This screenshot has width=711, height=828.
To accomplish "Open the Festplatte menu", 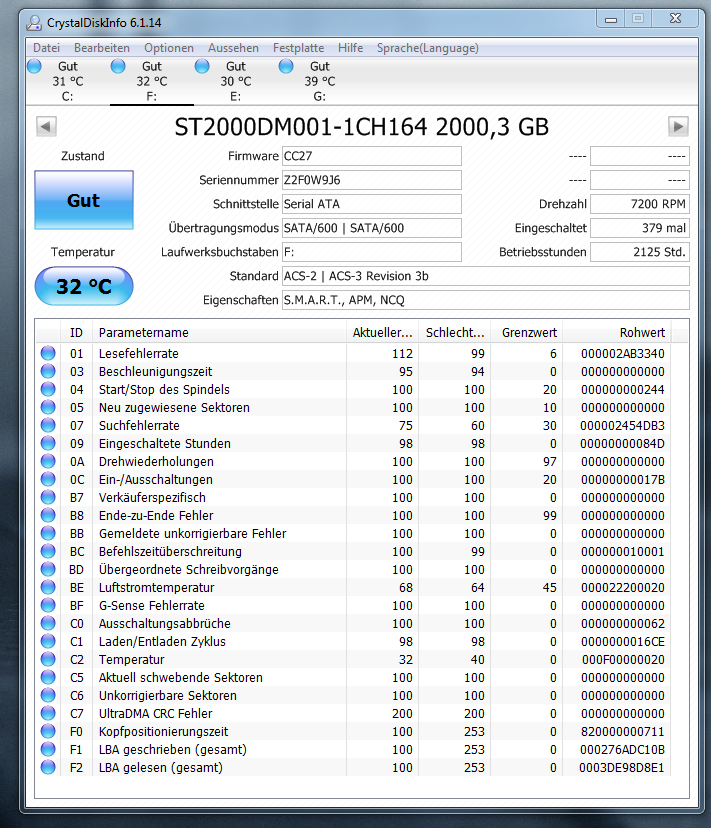I will (x=298, y=48).
